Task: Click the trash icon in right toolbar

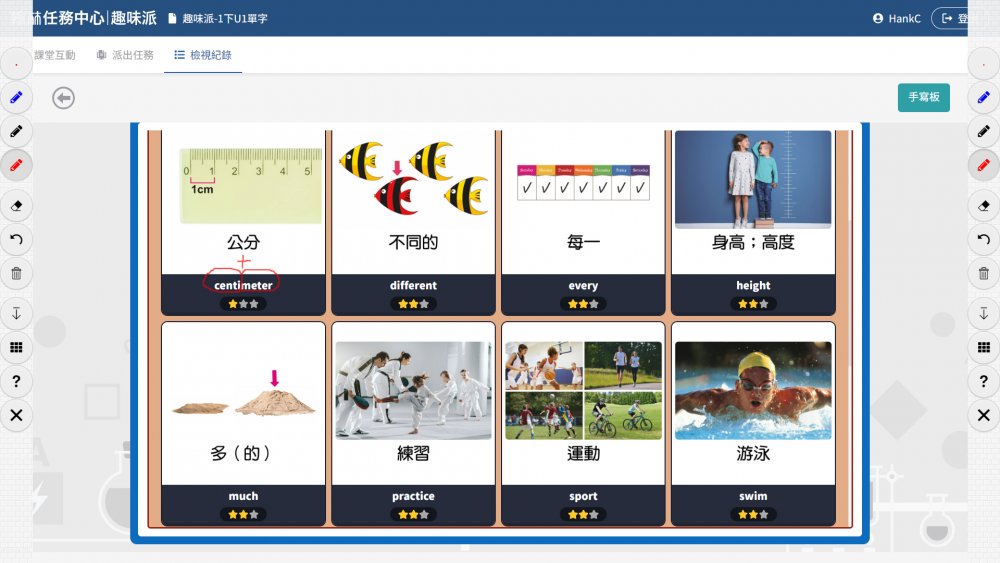Action: (984, 273)
